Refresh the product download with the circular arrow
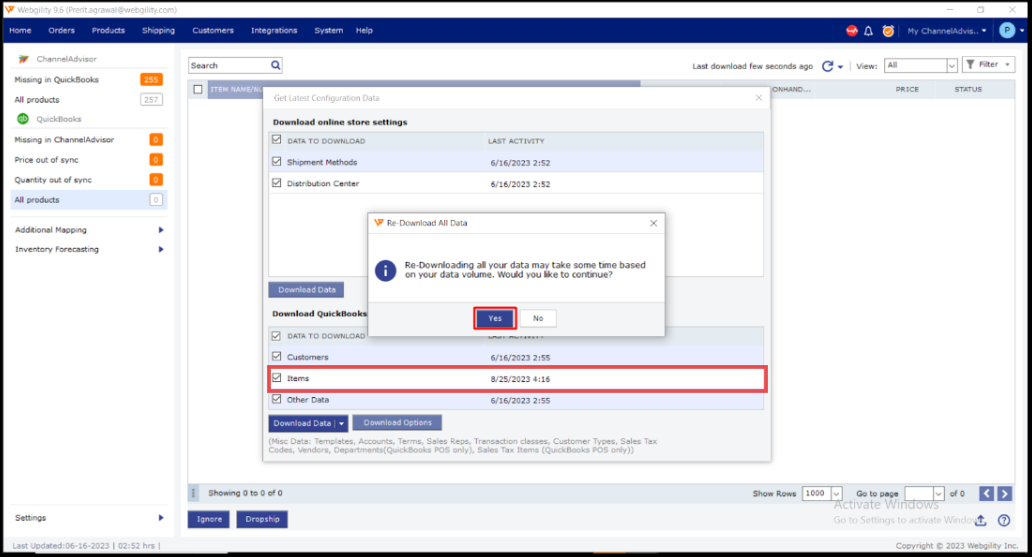This screenshot has height=557, width=1032. pos(827,66)
